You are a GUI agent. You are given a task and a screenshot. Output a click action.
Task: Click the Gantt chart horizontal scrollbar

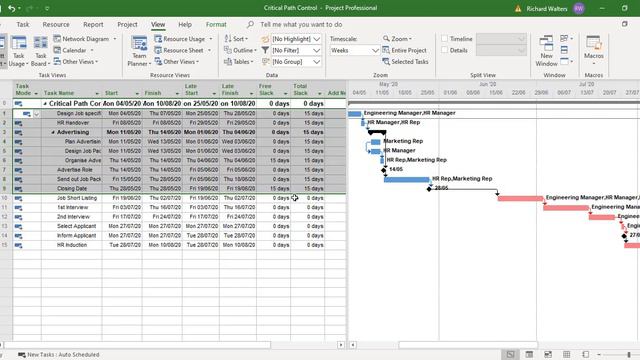468,345
